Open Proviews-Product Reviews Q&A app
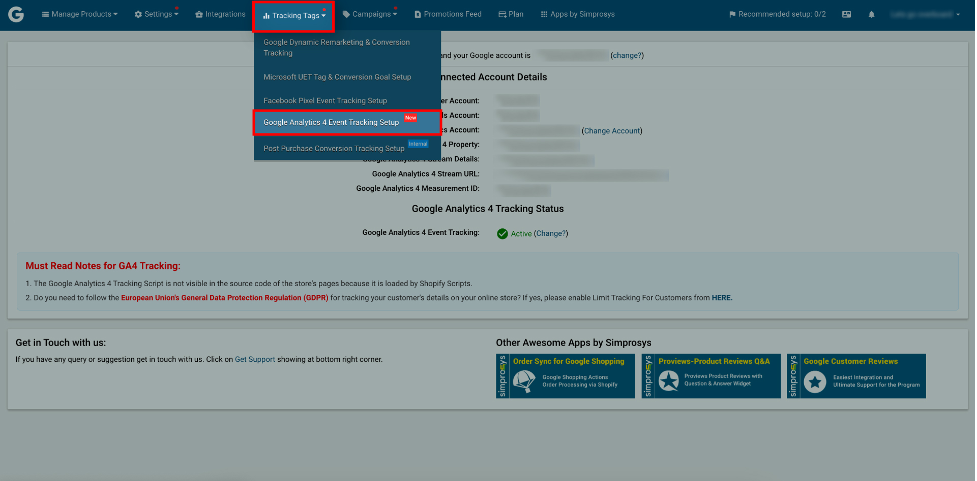Viewport: 977px width, 481px height. coord(711,376)
